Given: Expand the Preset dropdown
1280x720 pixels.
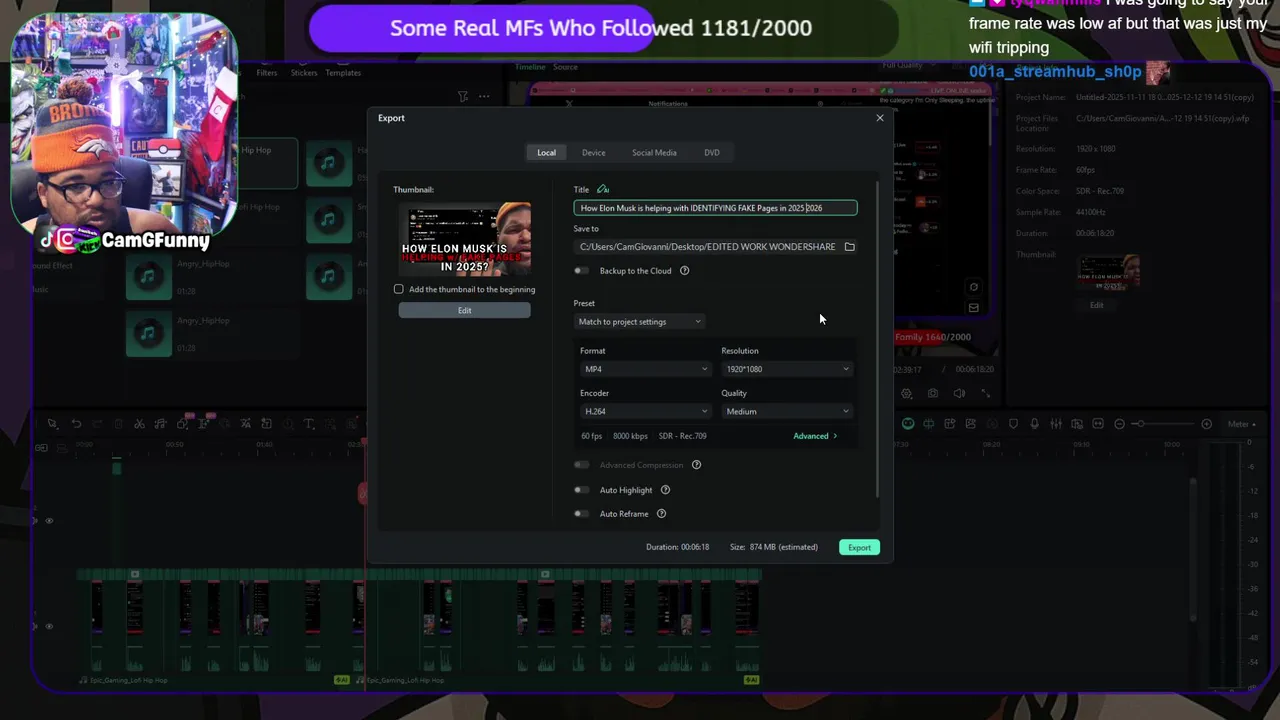Looking at the screenshot, I should click(x=640, y=322).
